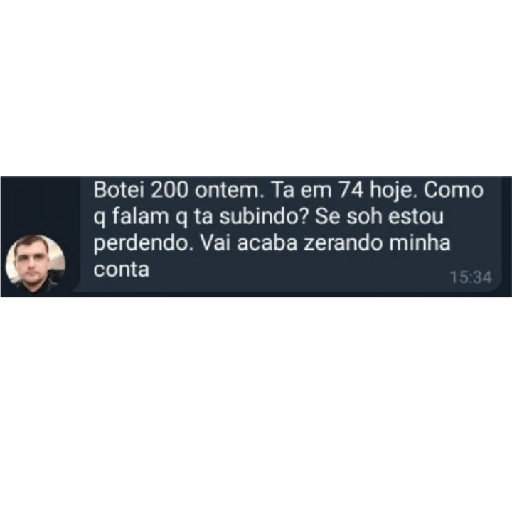512x512 pixels.
Task: Click the word "perdendo." in the message
Action: [144, 244]
